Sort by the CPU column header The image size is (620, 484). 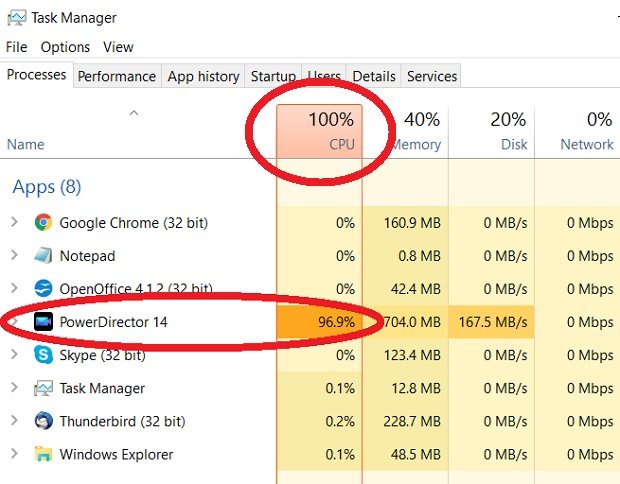point(319,131)
